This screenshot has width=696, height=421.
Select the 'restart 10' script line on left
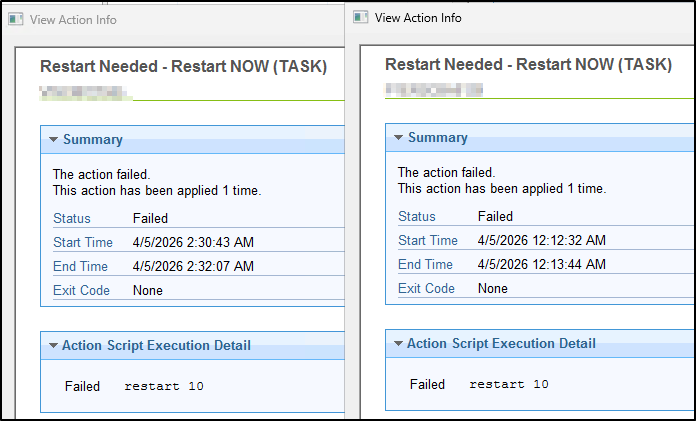(164, 386)
